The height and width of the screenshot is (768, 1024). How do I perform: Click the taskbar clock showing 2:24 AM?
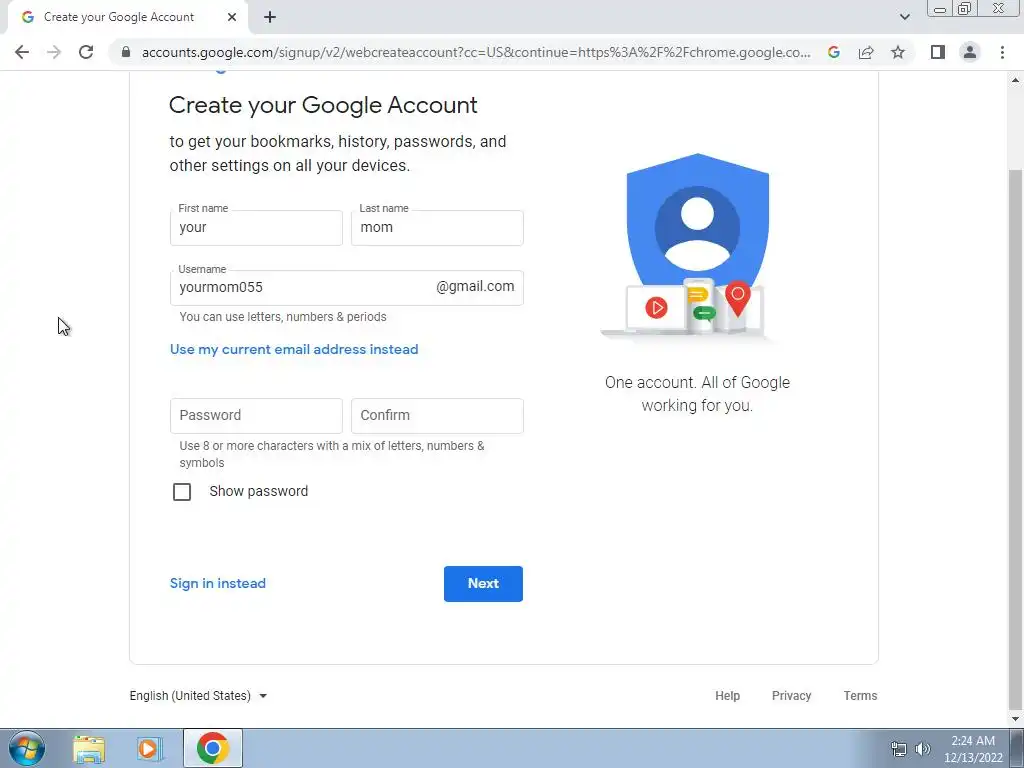click(x=973, y=749)
